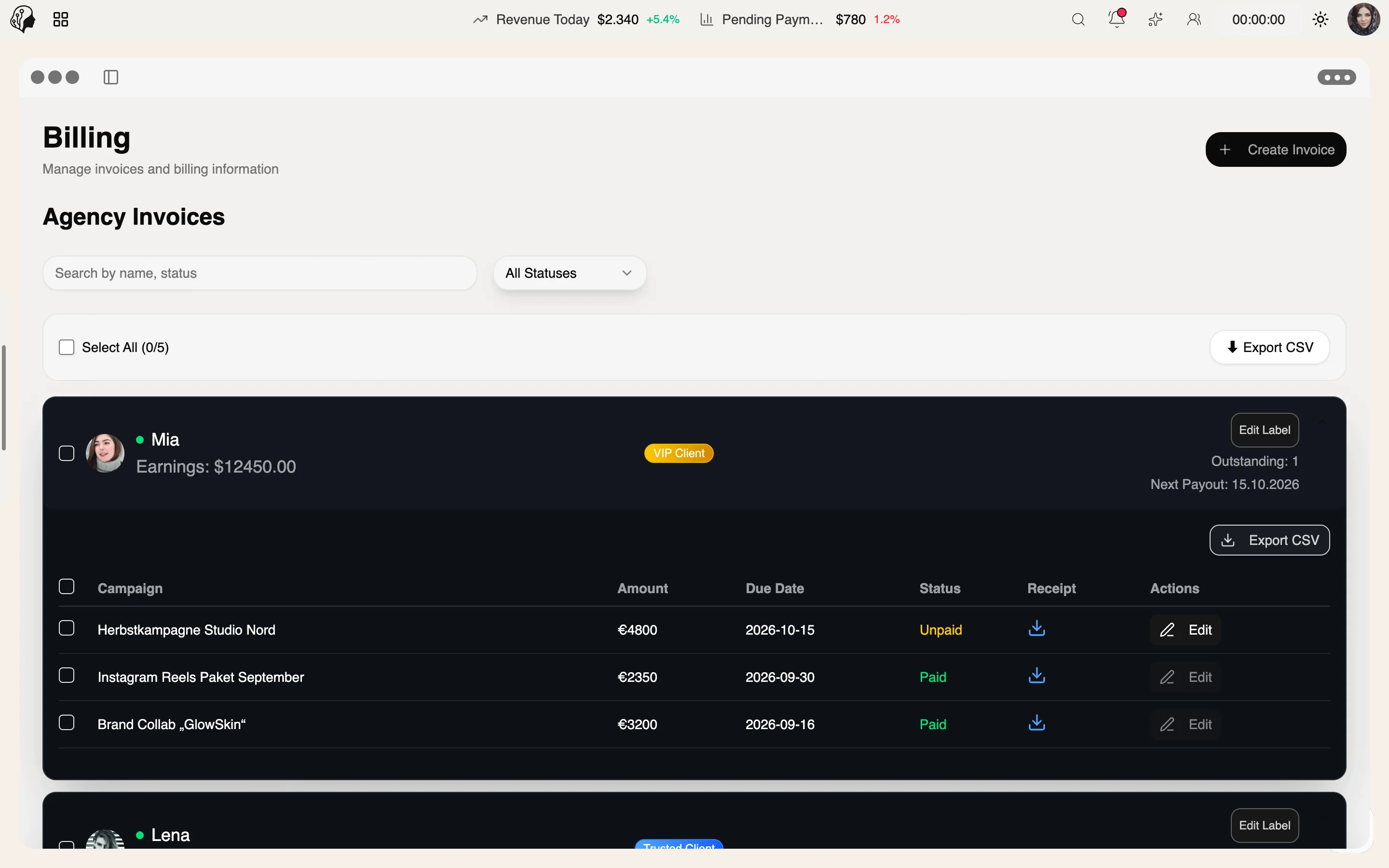Click the head logo icon
The image size is (1389, 868).
[23, 19]
